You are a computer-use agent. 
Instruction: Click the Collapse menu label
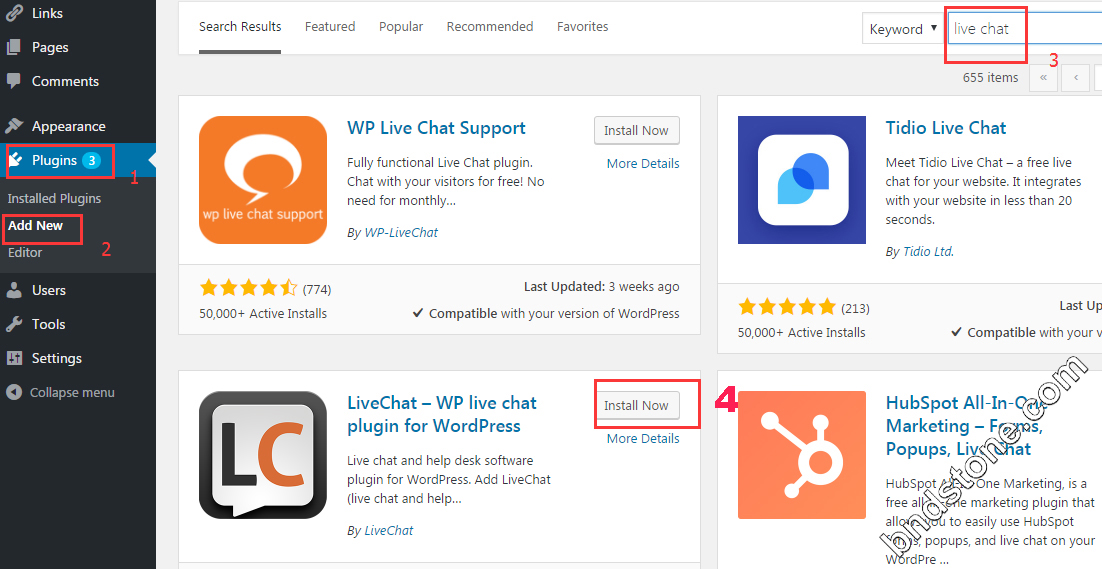(72, 392)
